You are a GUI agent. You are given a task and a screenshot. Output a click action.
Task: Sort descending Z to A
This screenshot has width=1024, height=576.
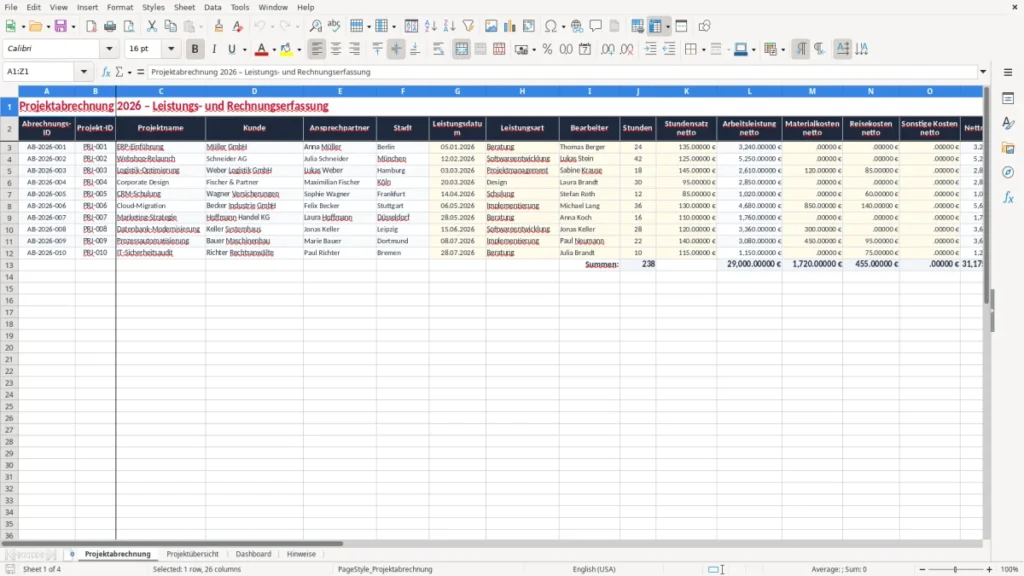[x=449, y=26]
